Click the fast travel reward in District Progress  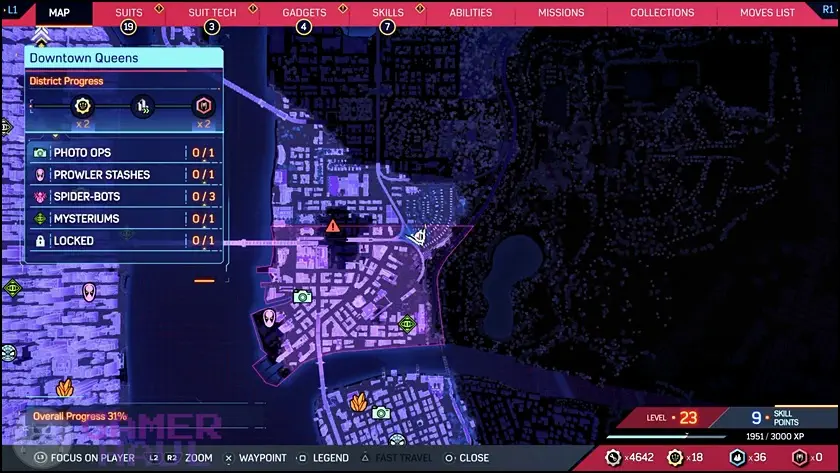click(142, 106)
